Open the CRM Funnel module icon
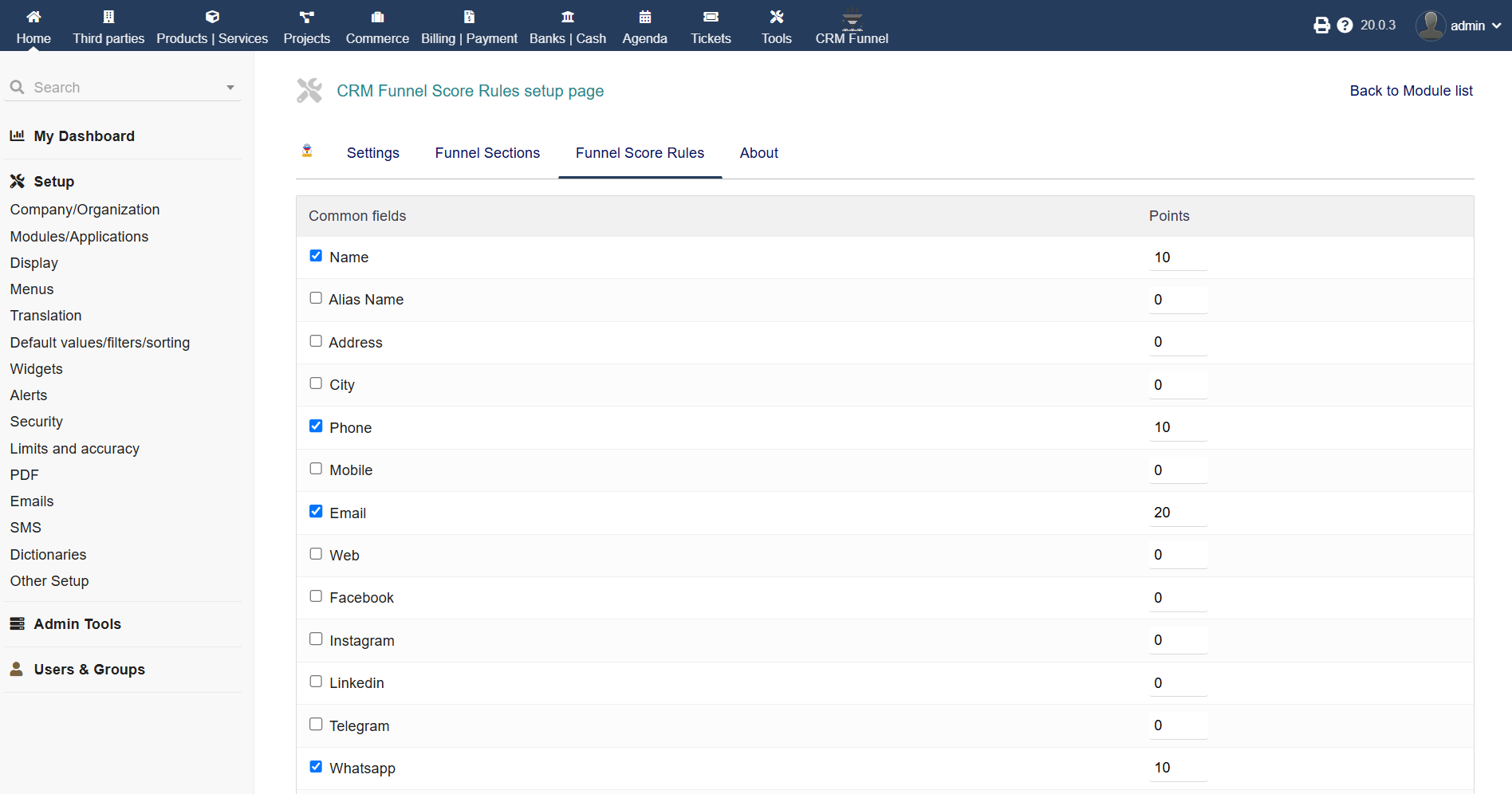 tap(852, 18)
